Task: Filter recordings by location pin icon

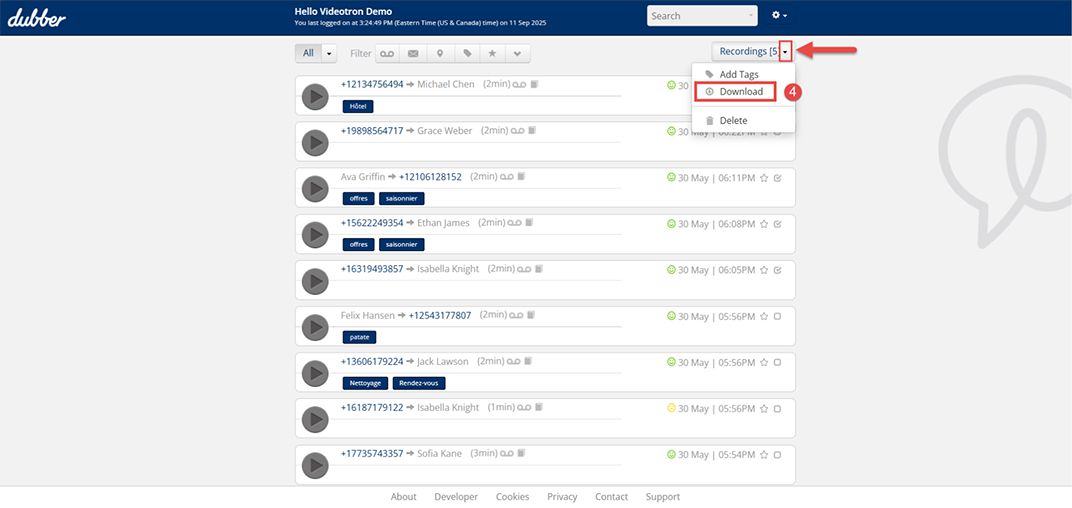Action: [439, 53]
